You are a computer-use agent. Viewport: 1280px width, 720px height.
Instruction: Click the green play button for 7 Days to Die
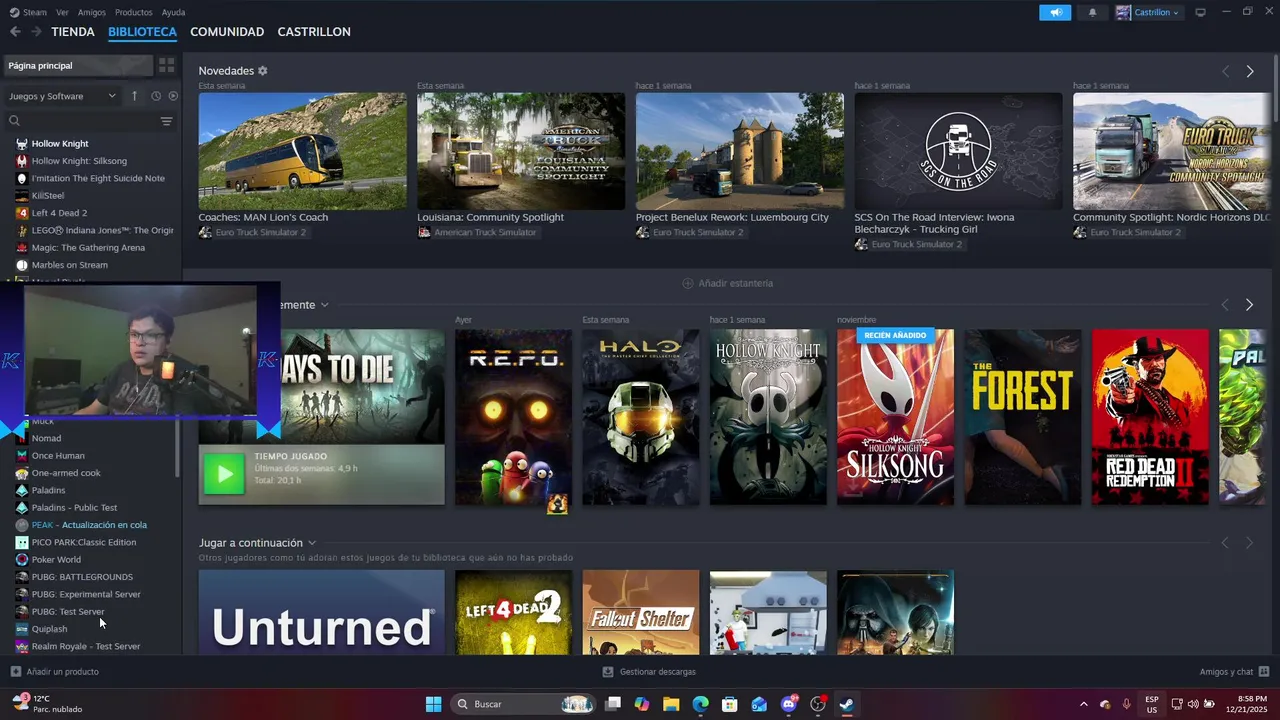[x=224, y=474]
